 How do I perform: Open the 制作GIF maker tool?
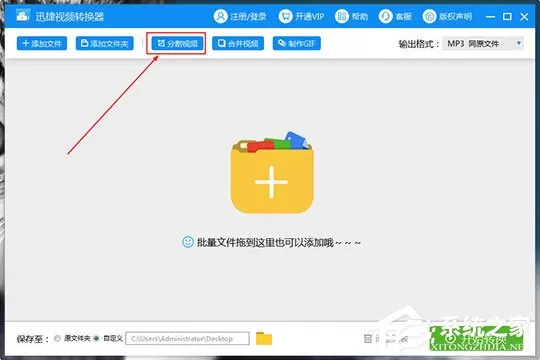click(297, 43)
